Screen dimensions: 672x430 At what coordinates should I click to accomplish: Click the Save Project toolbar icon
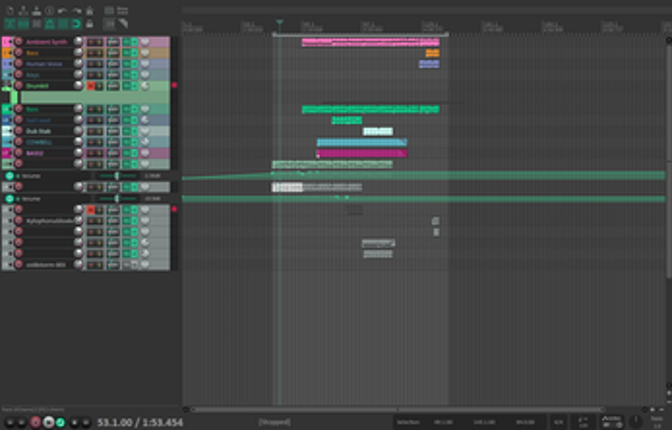pyautogui.click(x=35, y=10)
